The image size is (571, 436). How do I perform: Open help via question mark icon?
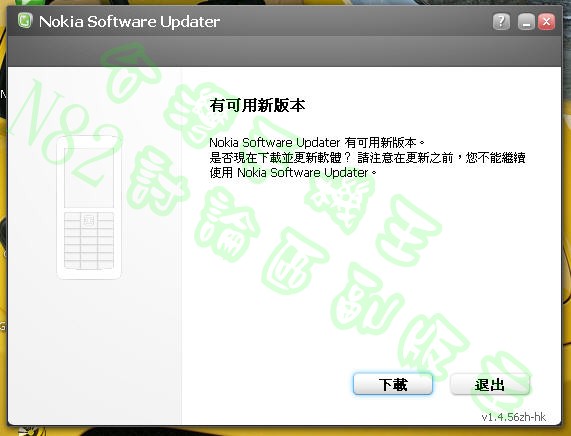(x=501, y=22)
